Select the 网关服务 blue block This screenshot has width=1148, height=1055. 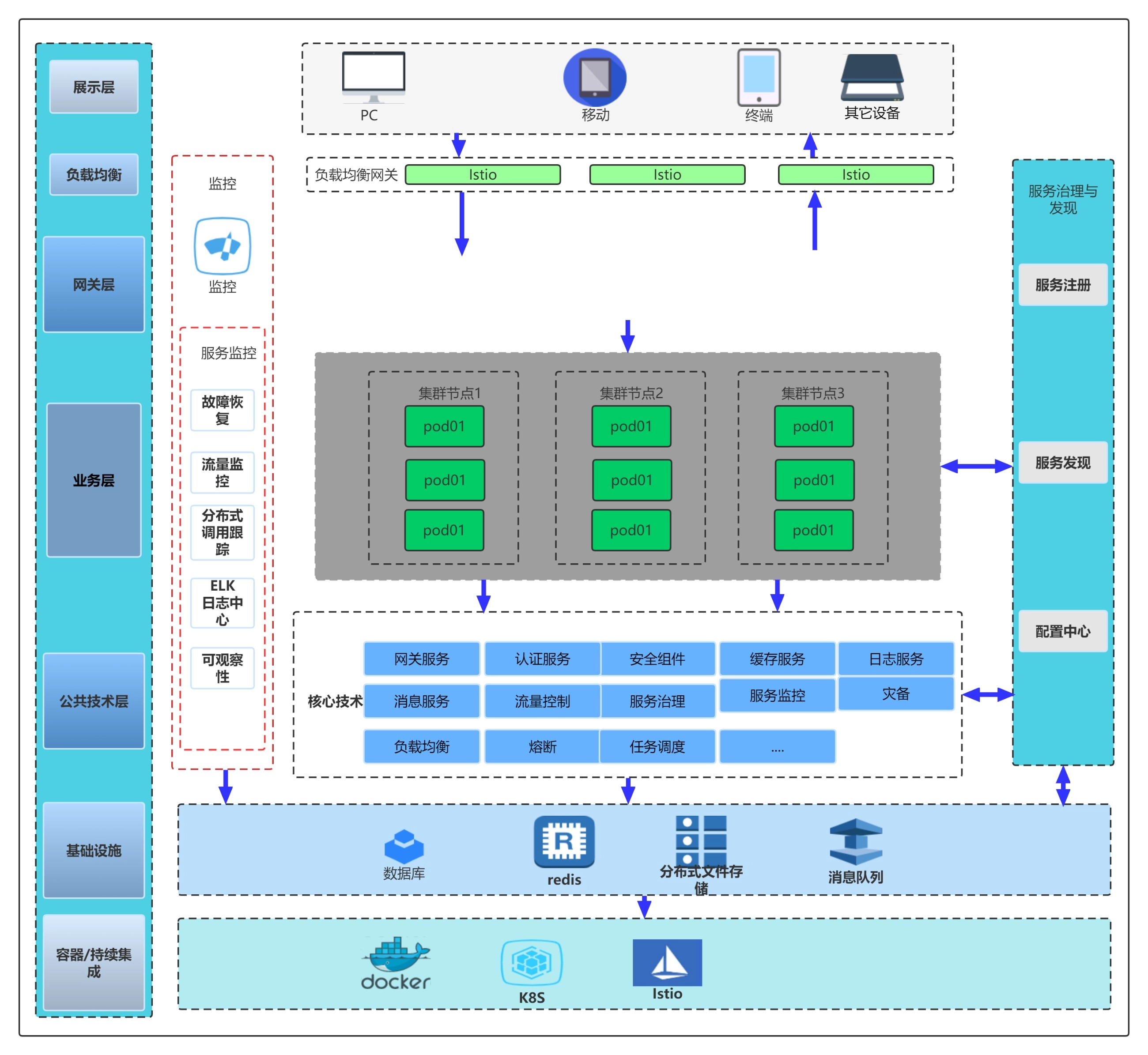422,659
